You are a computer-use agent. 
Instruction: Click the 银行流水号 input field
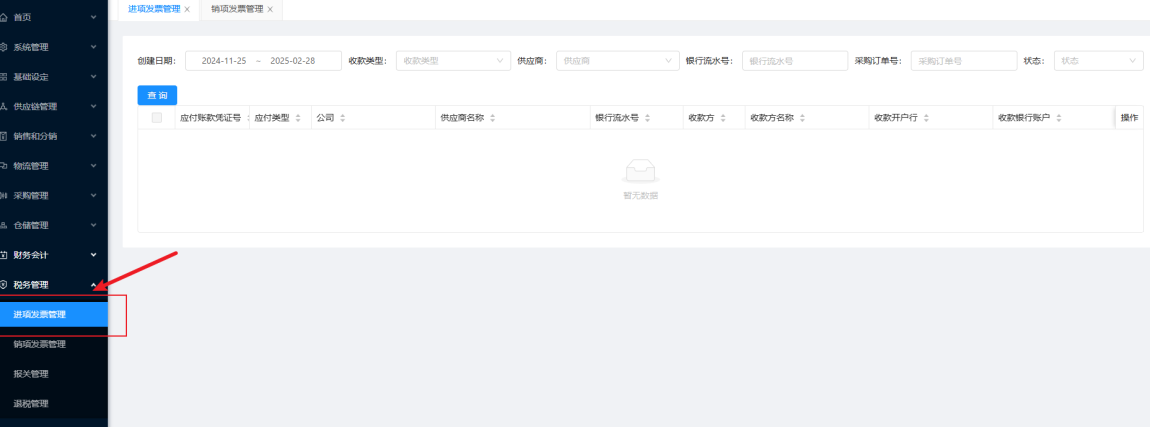(794, 61)
